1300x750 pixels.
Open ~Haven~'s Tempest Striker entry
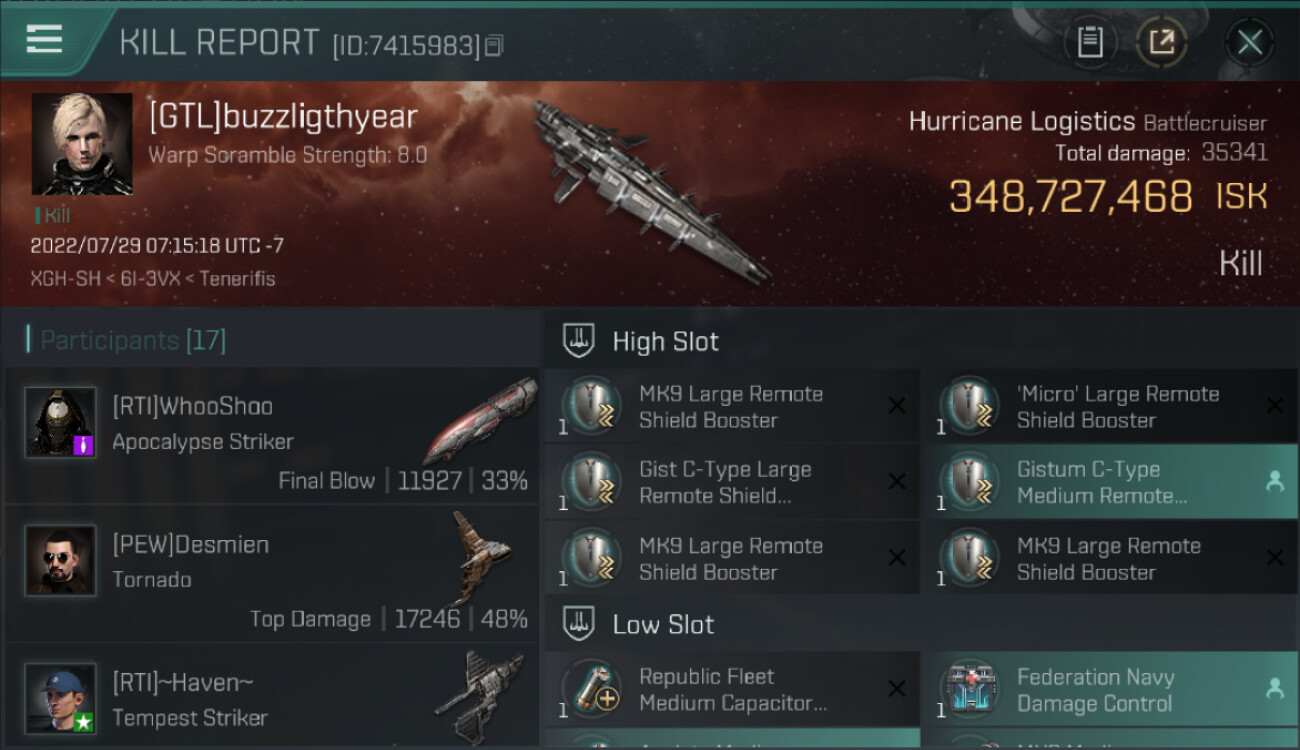[272, 697]
